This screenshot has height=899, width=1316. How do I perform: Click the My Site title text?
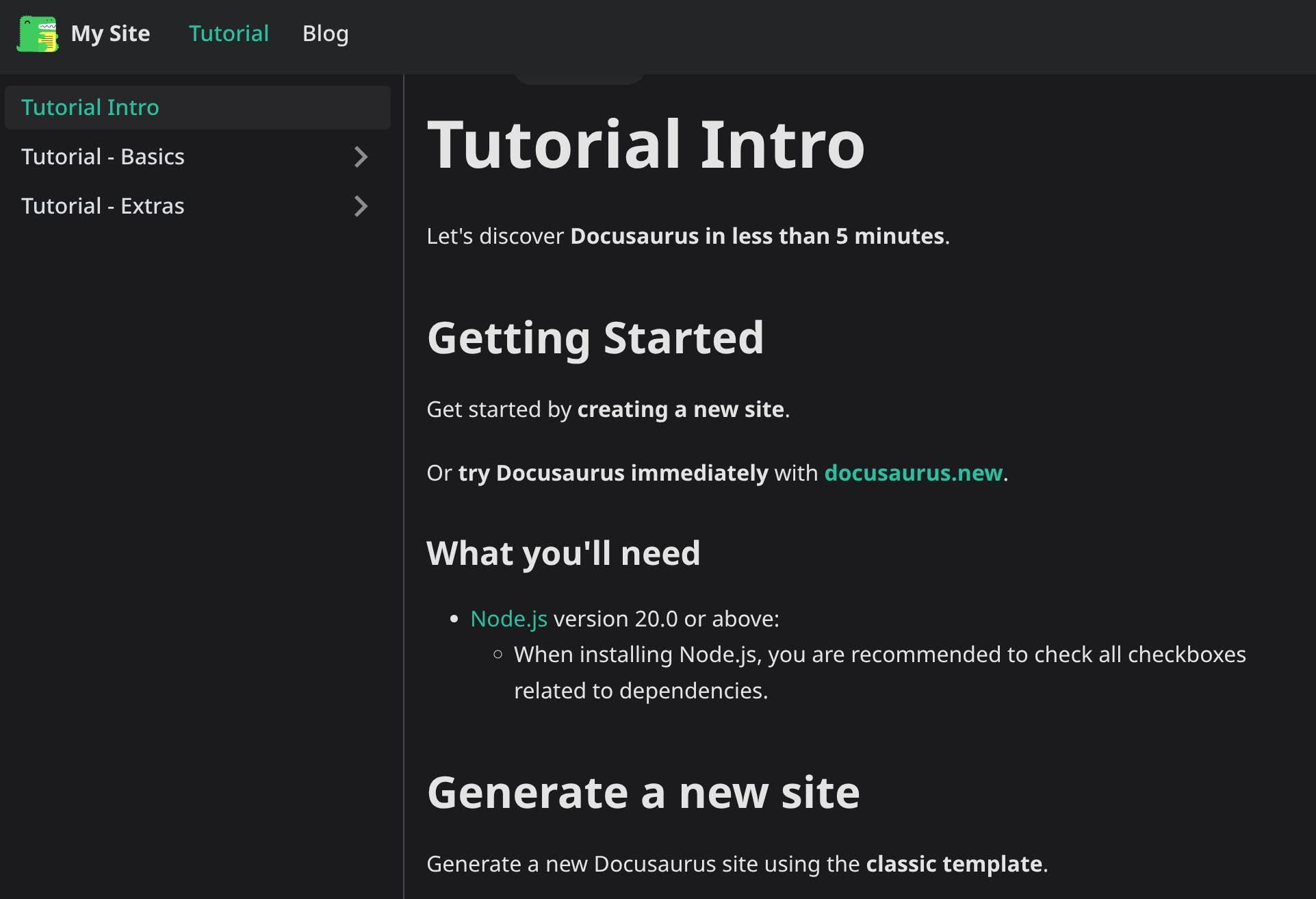[x=110, y=34]
